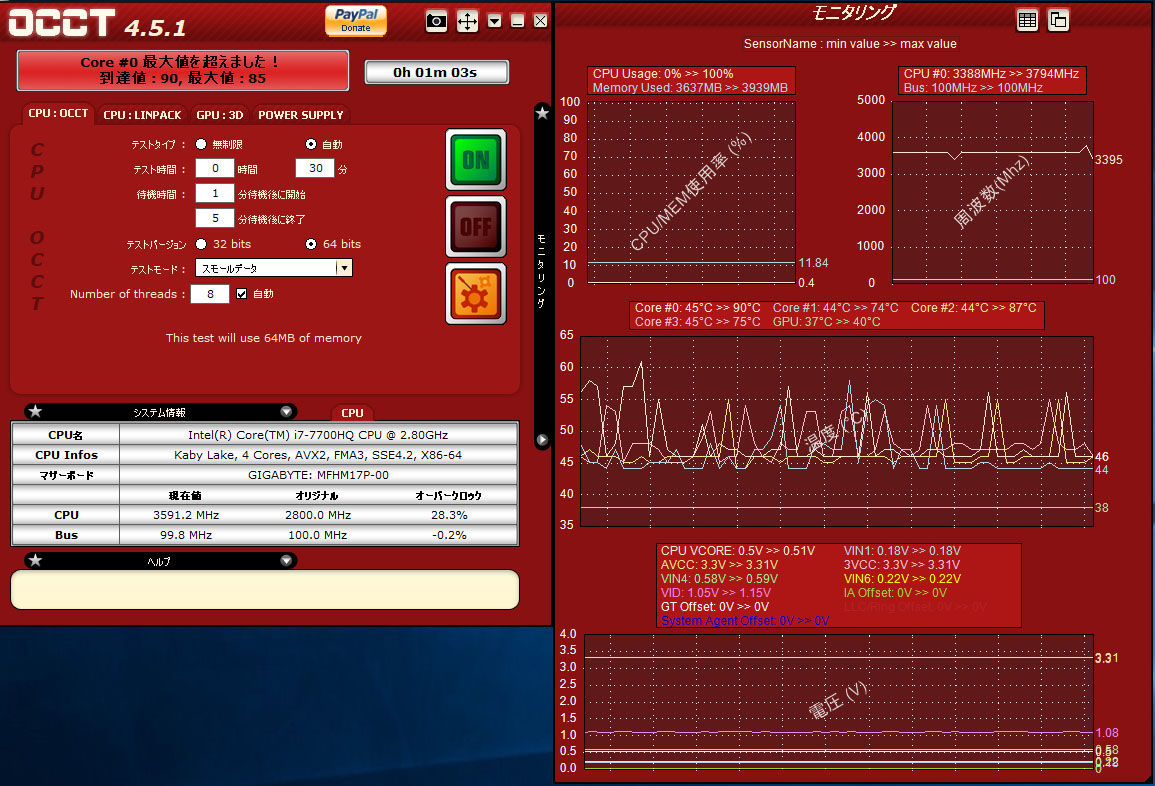Start the test with the green ON button
The height and width of the screenshot is (786, 1155).
476,159
